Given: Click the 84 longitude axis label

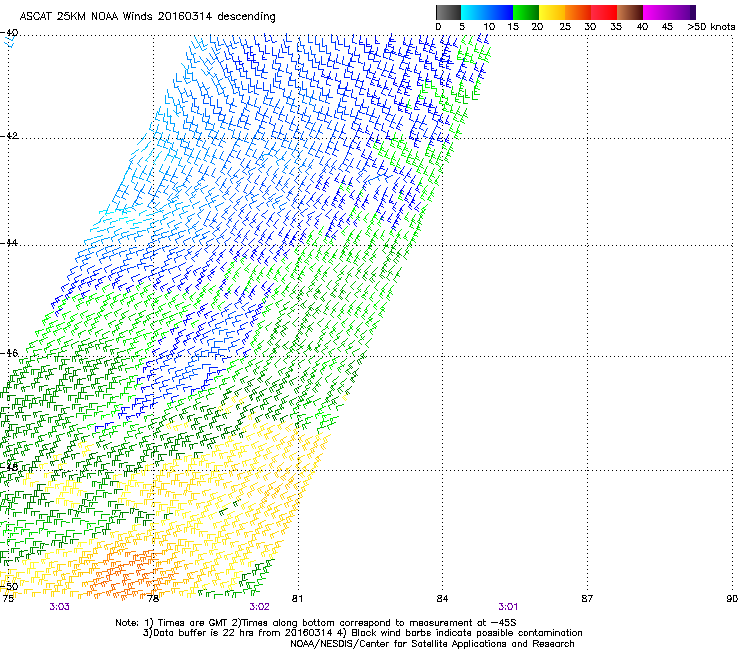Looking at the screenshot, I should [442, 599].
